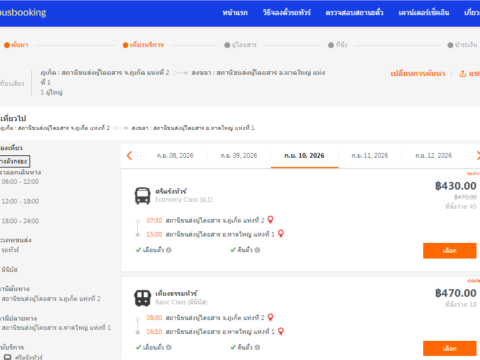Click the เลื่อนตั๋ว info icon on the ฿470.00 card

point(169,347)
